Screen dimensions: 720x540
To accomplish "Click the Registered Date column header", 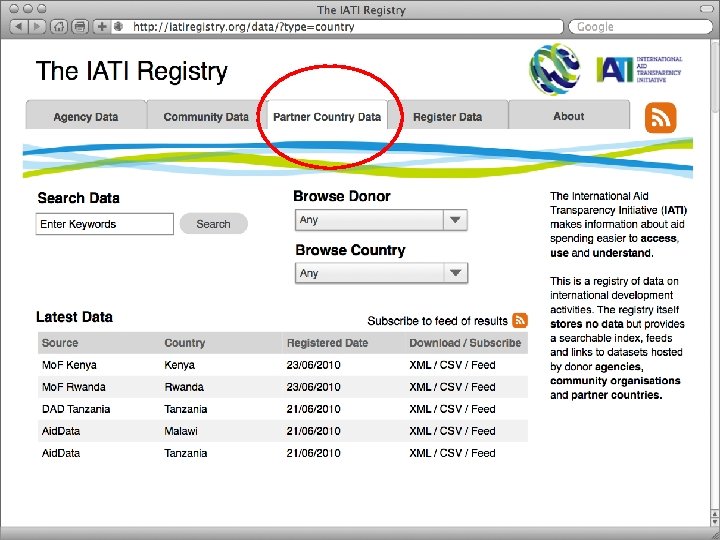I will coord(327,343).
